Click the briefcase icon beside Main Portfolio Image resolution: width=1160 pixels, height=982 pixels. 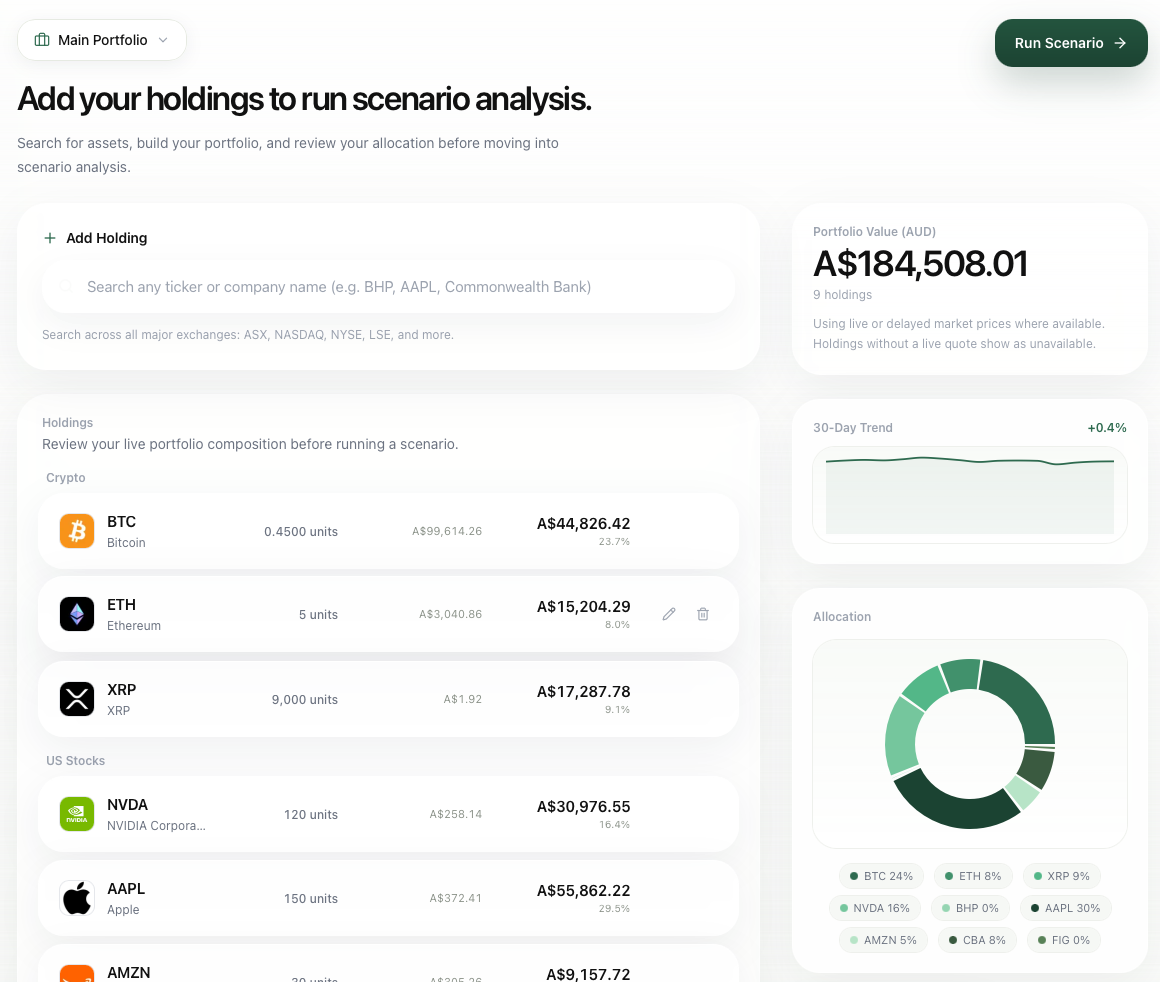(x=42, y=40)
